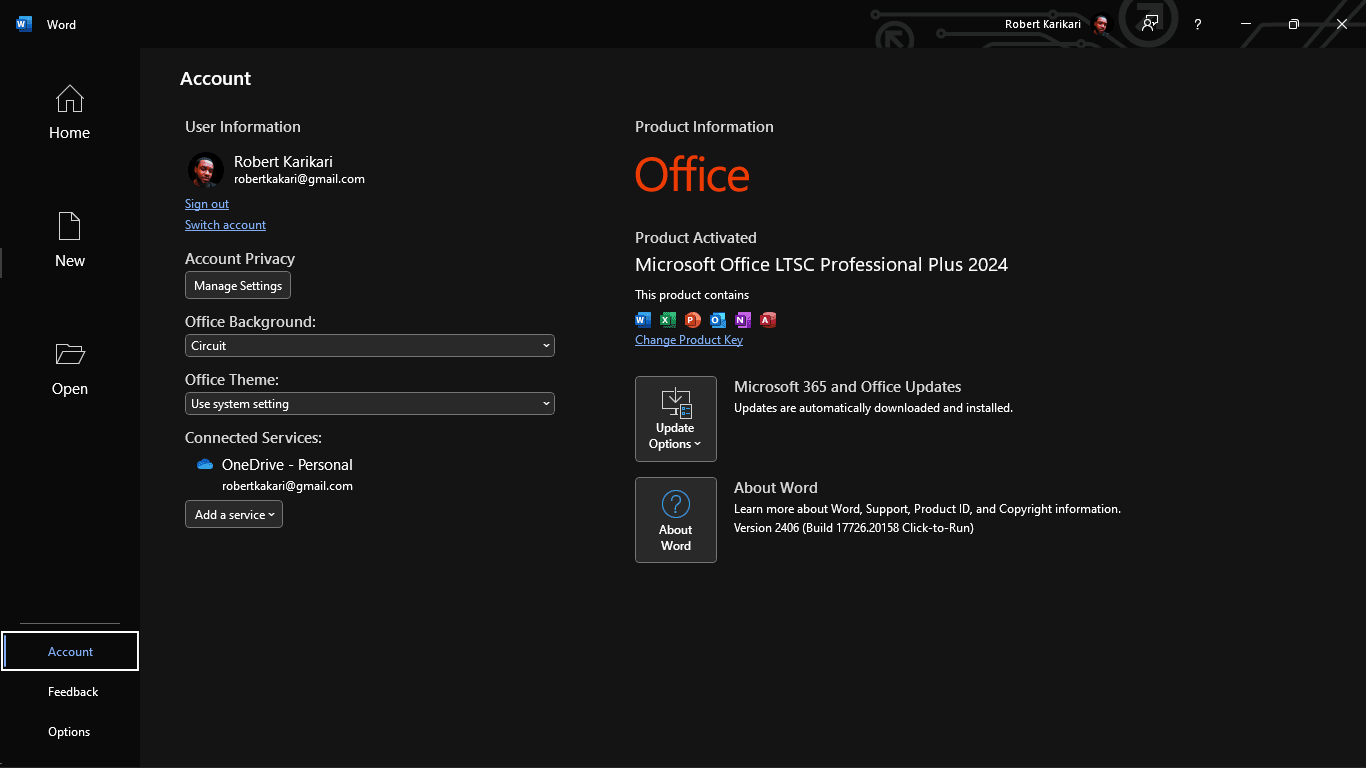The width and height of the screenshot is (1366, 768).
Task: Open the Home page in sidebar
Action: [69, 112]
